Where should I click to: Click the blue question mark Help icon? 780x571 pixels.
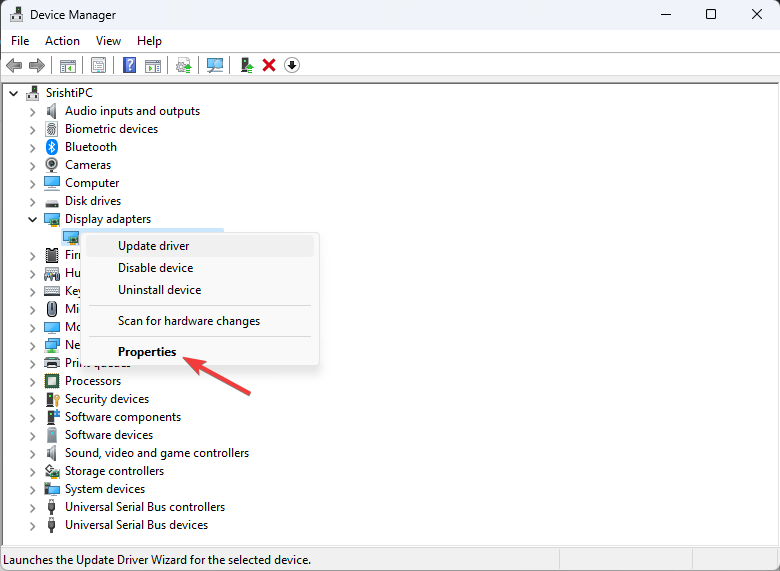[x=129, y=65]
